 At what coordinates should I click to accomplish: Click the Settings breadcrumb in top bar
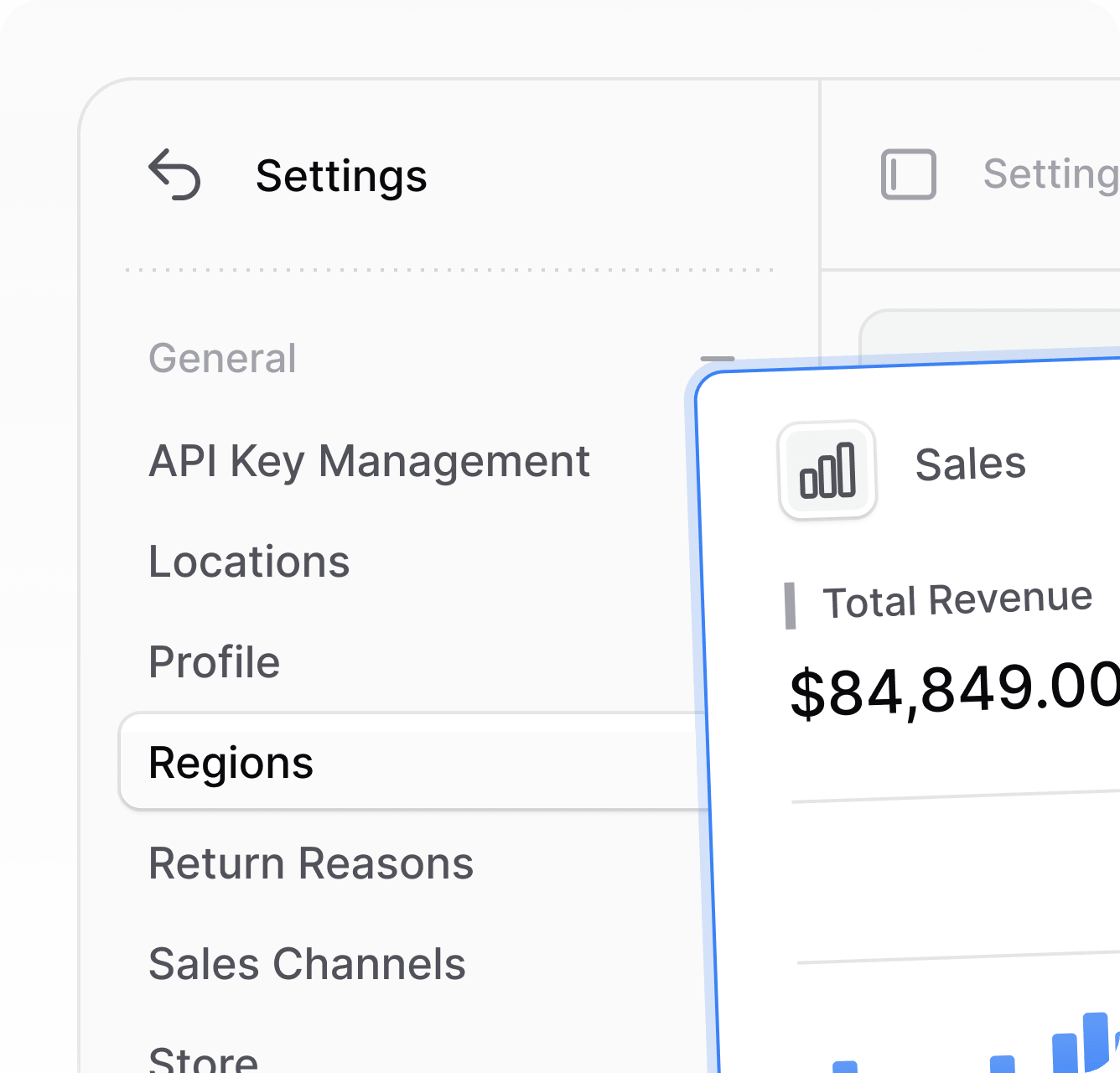coord(1050,174)
